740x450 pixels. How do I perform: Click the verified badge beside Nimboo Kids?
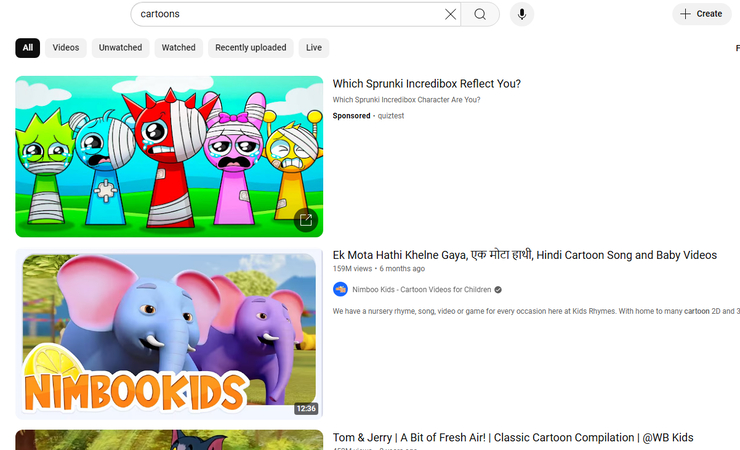pos(498,290)
